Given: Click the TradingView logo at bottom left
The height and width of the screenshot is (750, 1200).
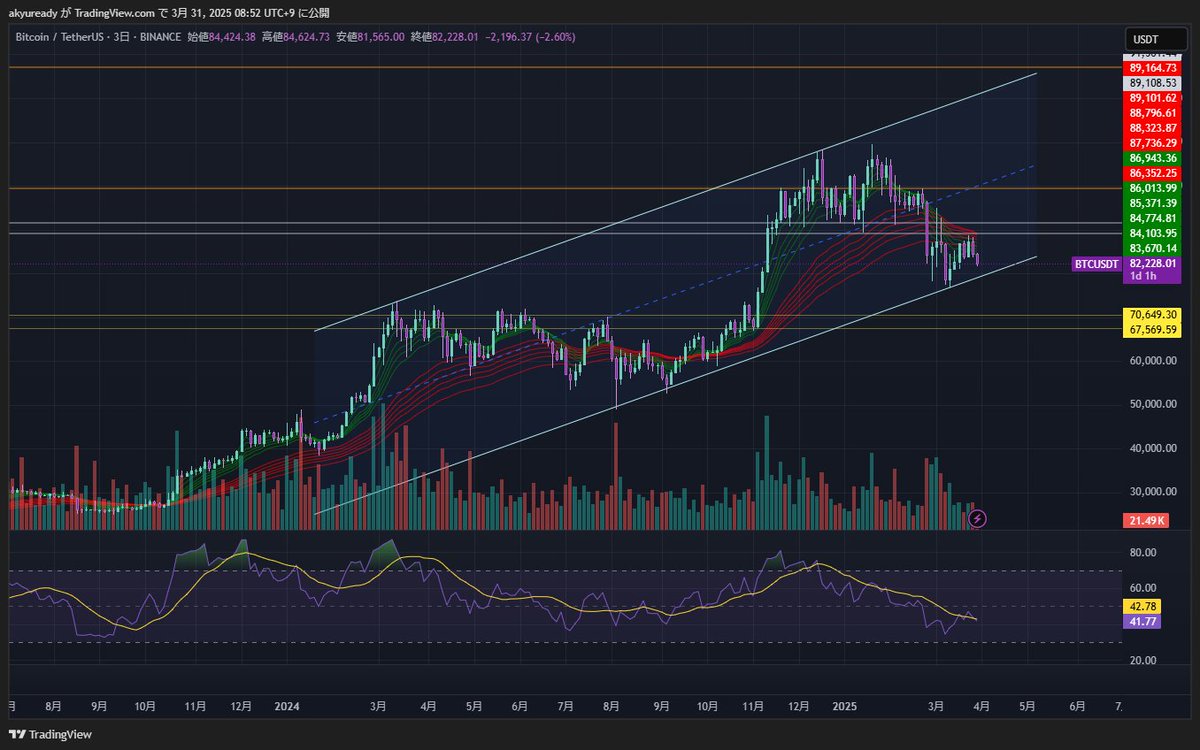Looking at the screenshot, I should click(x=50, y=734).
